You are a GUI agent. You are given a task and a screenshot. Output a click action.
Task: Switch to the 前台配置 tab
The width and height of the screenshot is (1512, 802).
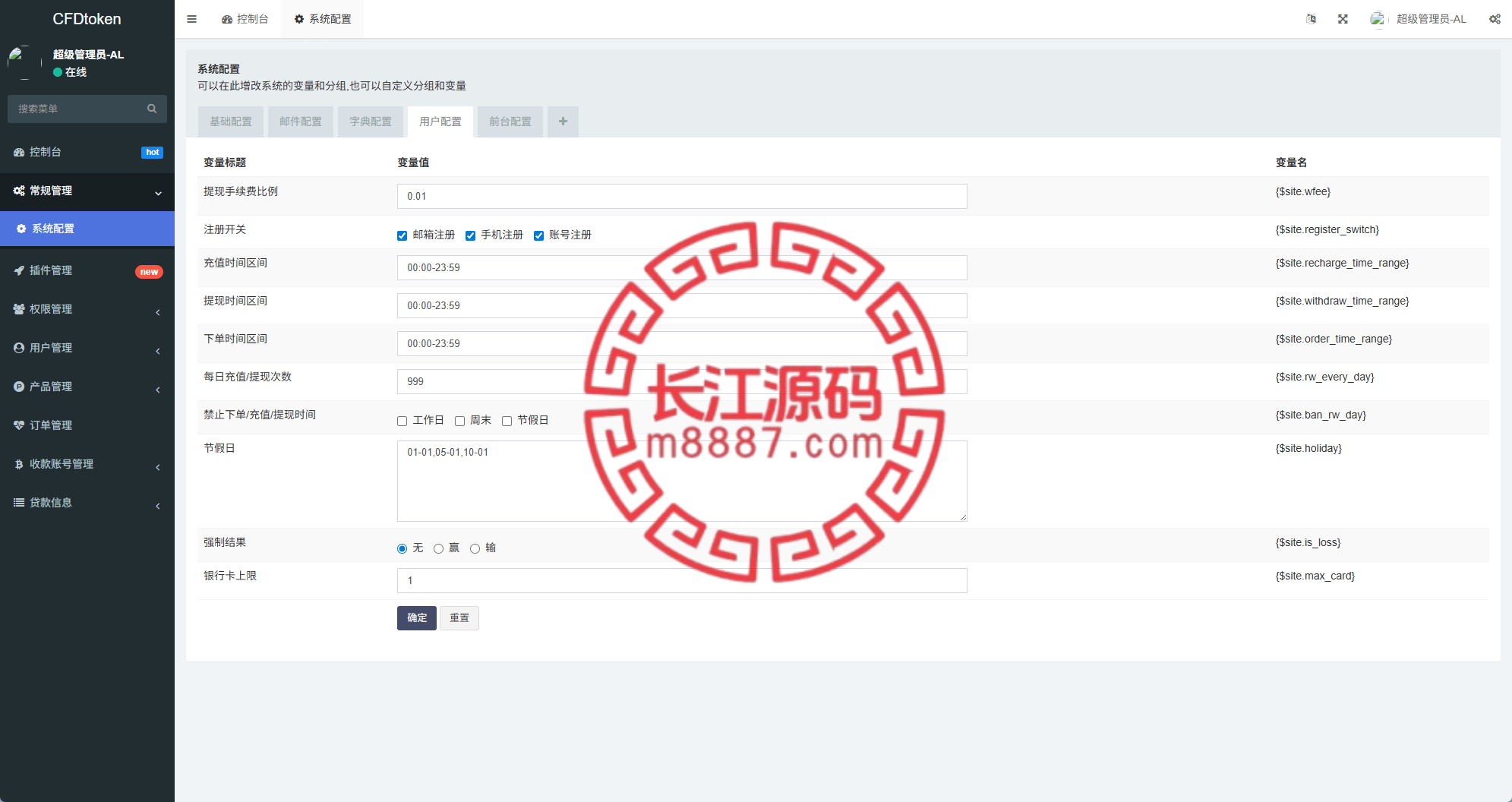[510, 122]
